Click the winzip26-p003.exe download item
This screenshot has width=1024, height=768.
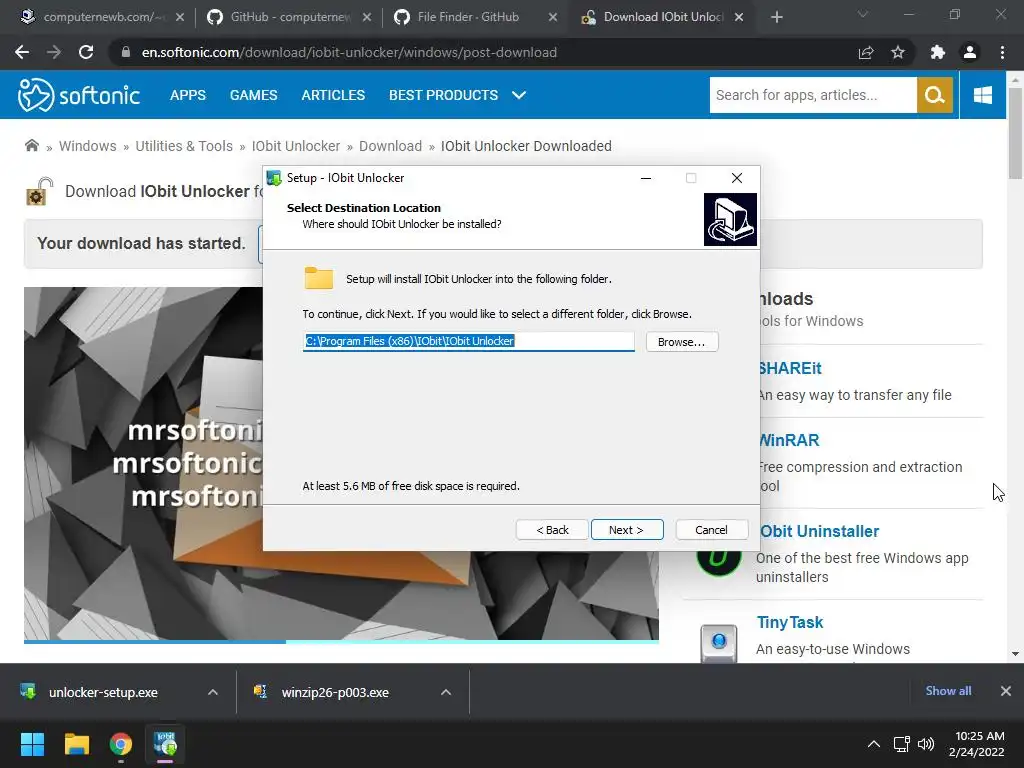tap(334, 692)
